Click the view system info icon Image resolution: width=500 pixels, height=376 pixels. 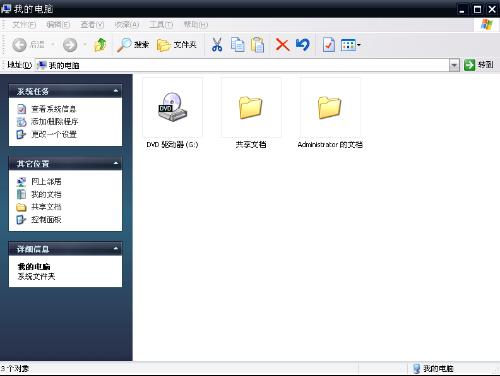21,109
